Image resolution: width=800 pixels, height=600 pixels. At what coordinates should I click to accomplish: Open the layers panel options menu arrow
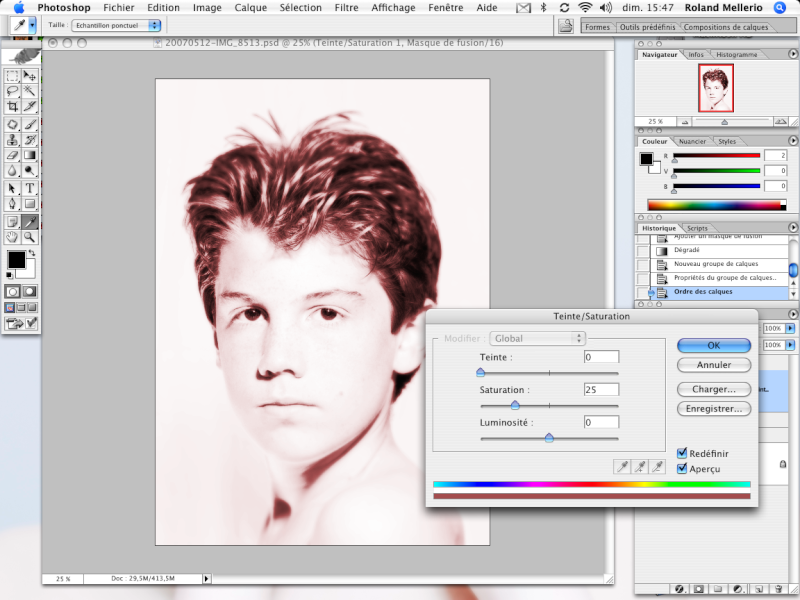(x=792, y=314)
